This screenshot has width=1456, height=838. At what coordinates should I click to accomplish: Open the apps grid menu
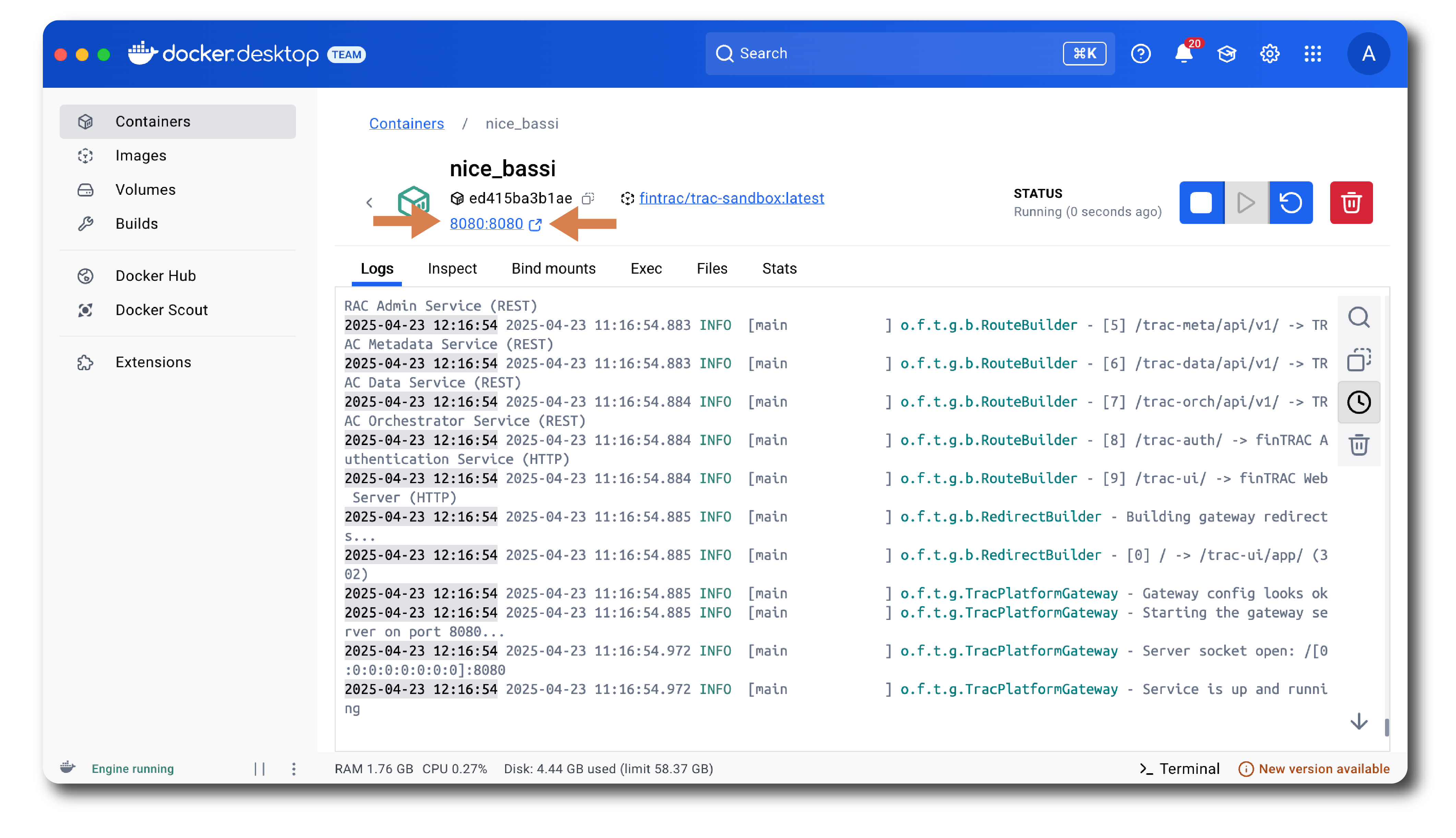point(1312,53)
